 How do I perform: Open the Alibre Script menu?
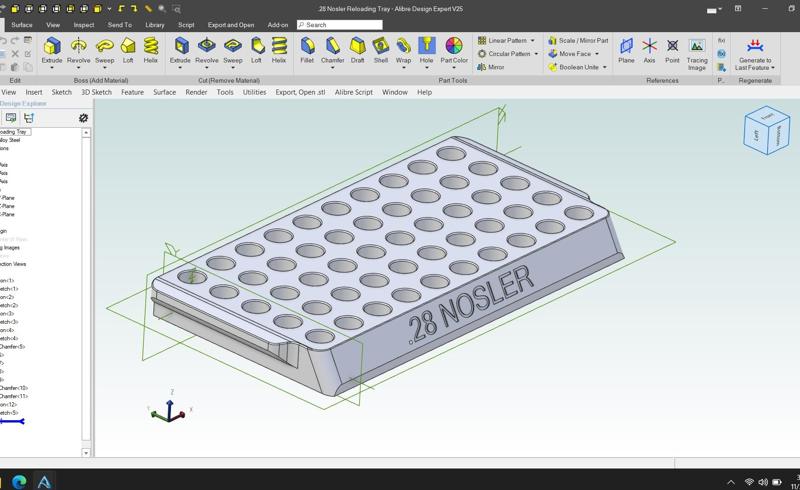pyautogui.click(x=354, y=92)
